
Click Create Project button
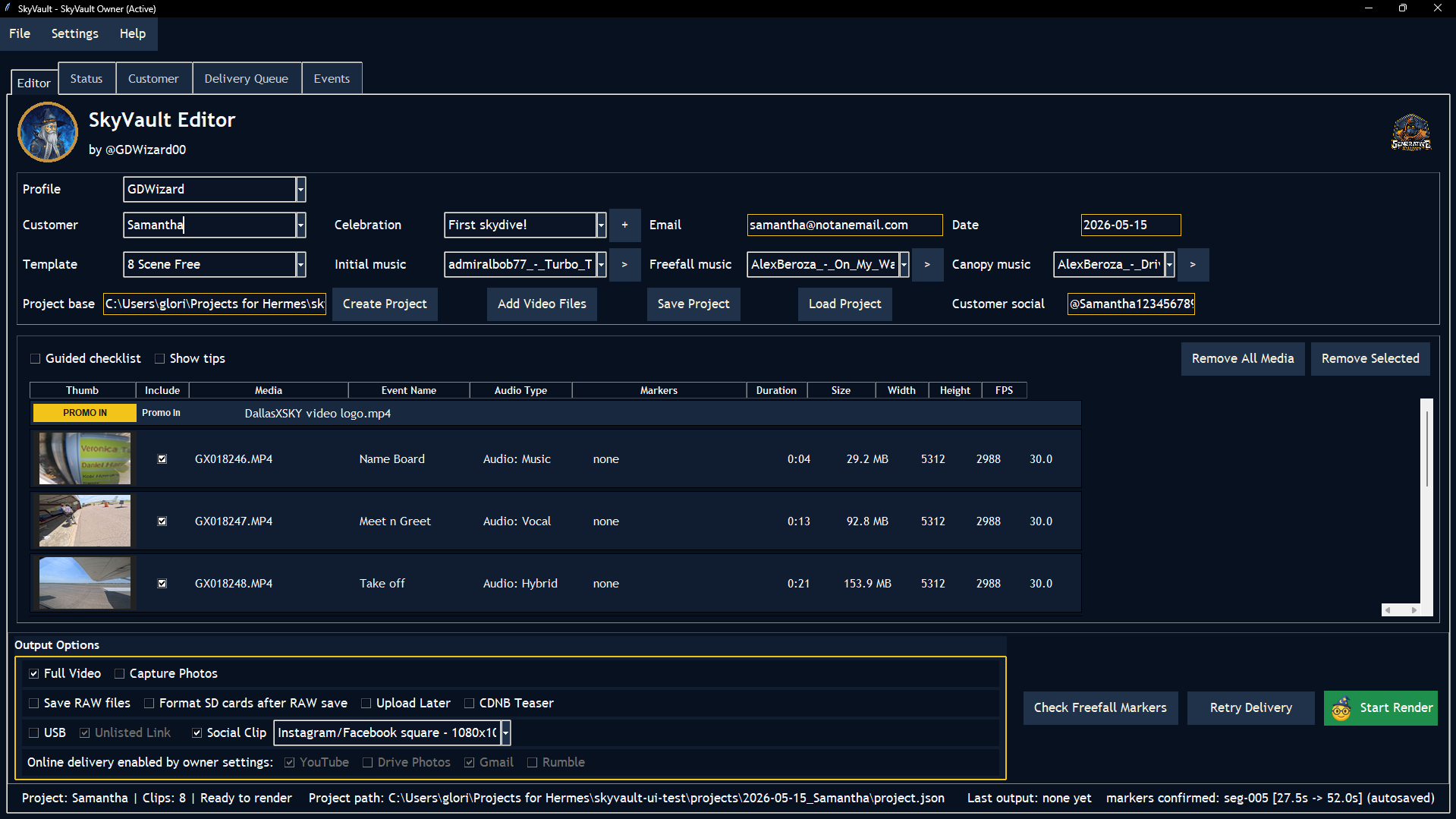[385, 304]
